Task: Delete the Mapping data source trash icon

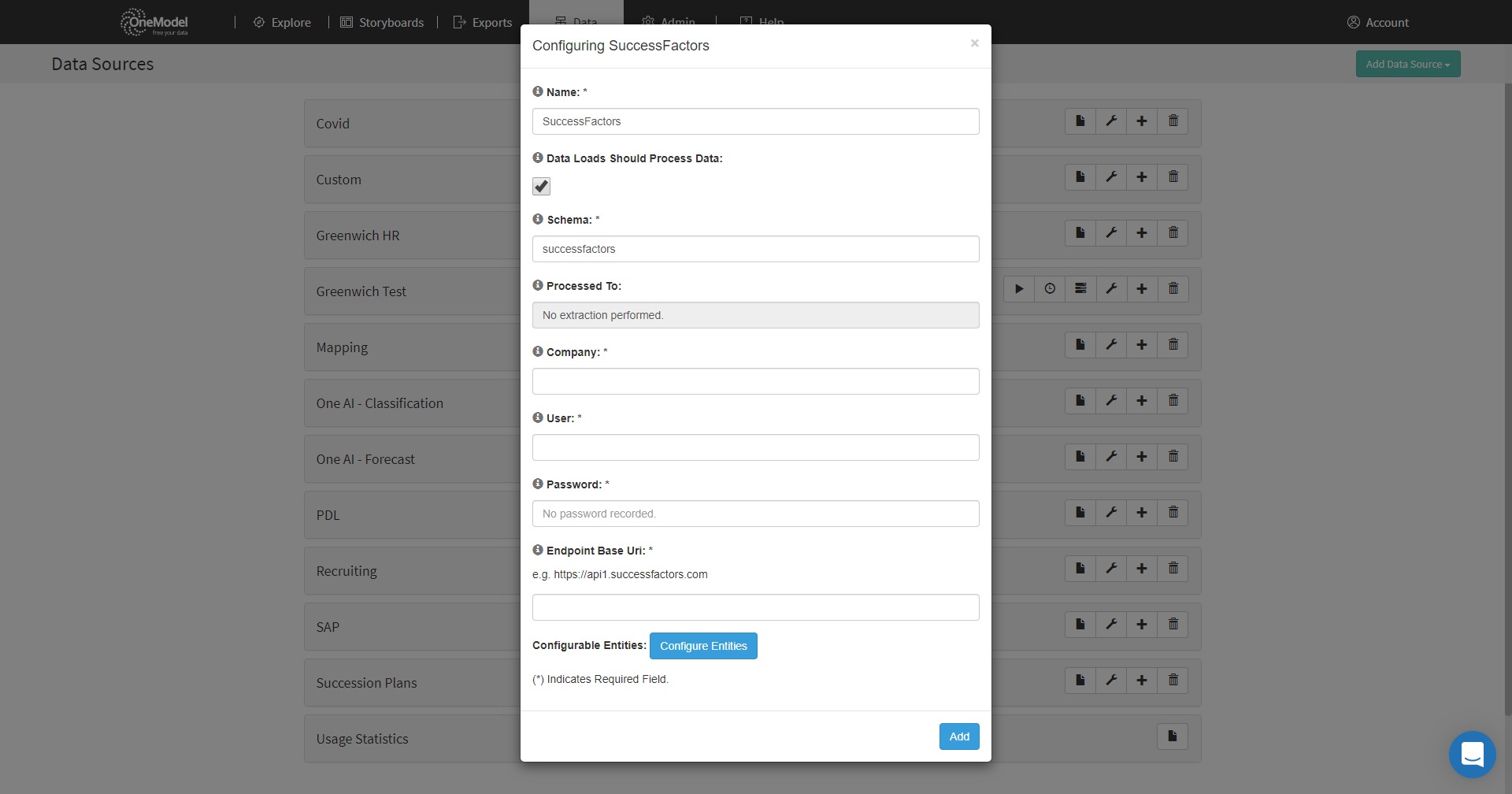Action: point(1173,345)
